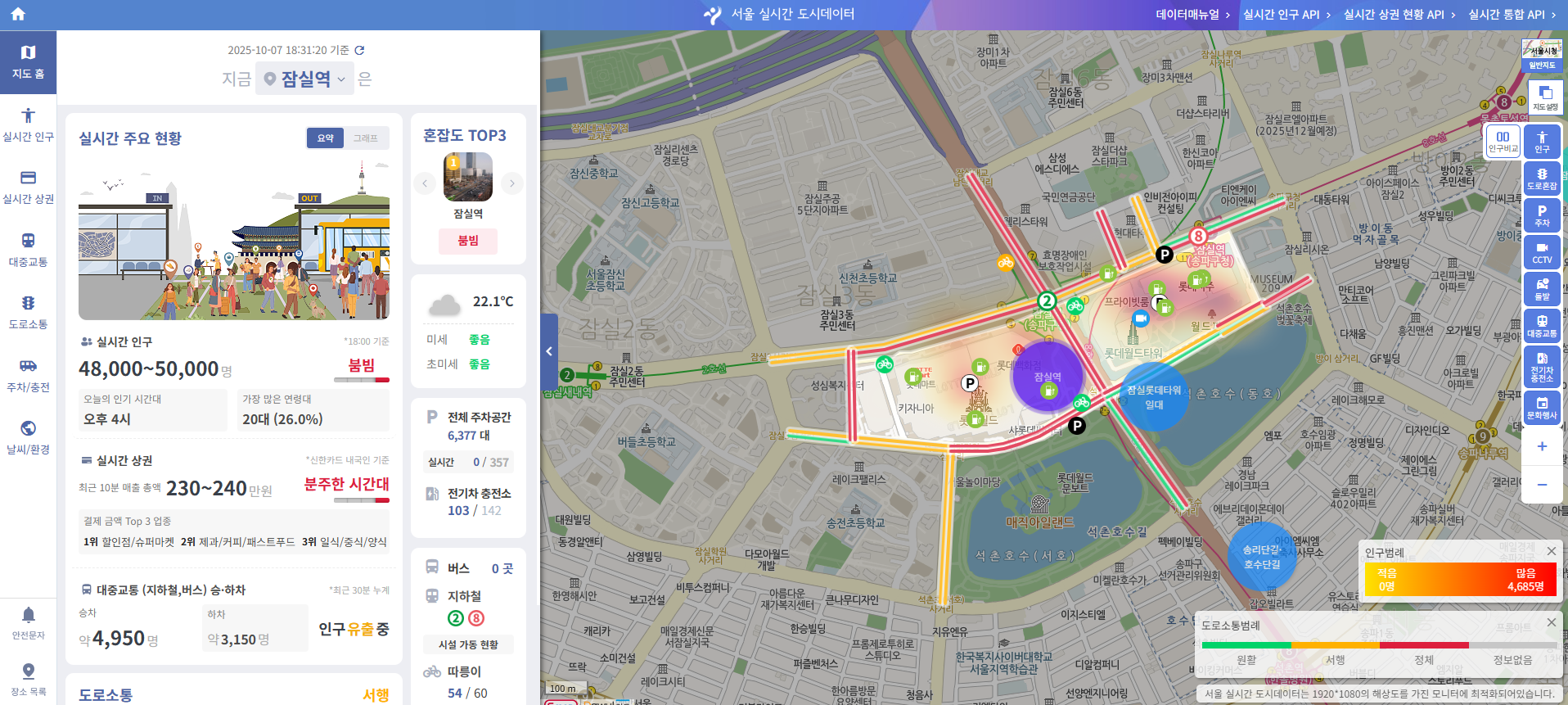Screen dimensions: 1568x705
Task: Click the 붐빔 congestion gauge bar
Action: (362, 380)
